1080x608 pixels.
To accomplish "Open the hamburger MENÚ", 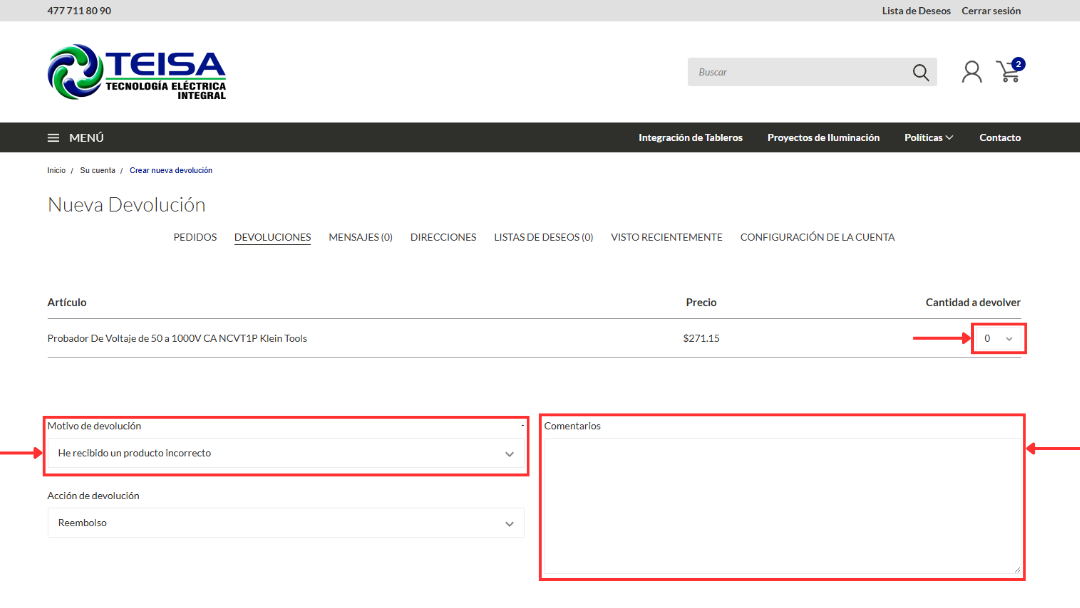I will click(76, 138).
